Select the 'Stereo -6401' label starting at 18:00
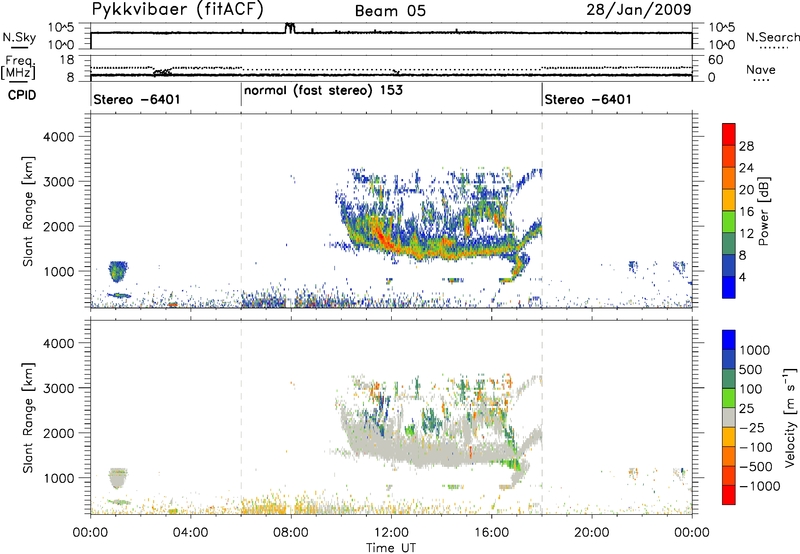This screenshot has width=800, height=554. click(x=588, y=99)
